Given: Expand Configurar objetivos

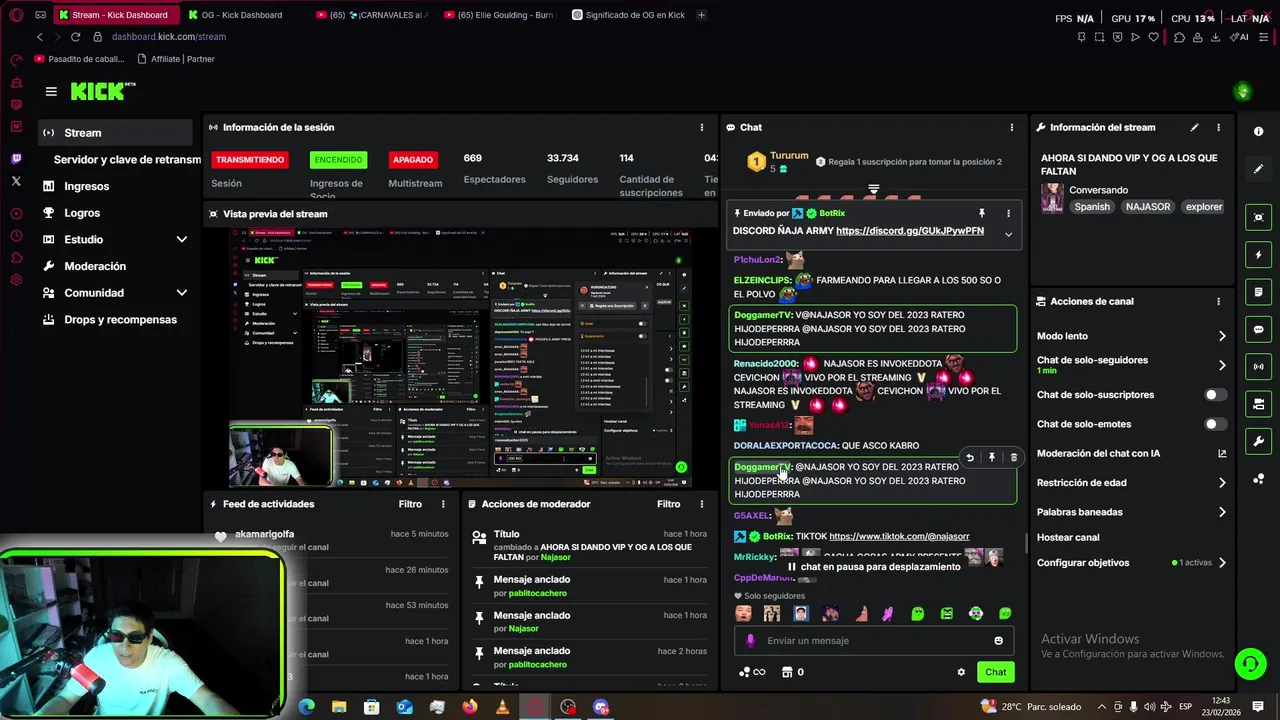Looking at the screenshot, I should pyautogui.click(x=1222, y=563).
